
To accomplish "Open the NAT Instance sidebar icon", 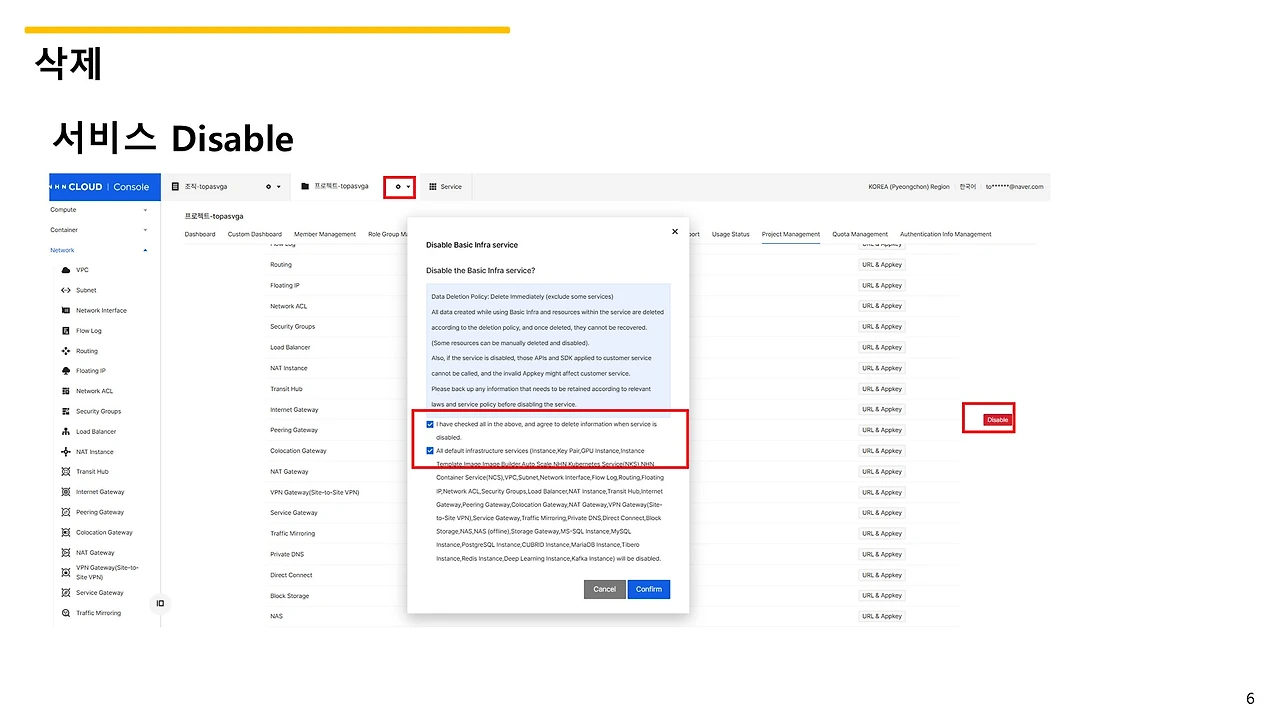I will click(66, 452).
